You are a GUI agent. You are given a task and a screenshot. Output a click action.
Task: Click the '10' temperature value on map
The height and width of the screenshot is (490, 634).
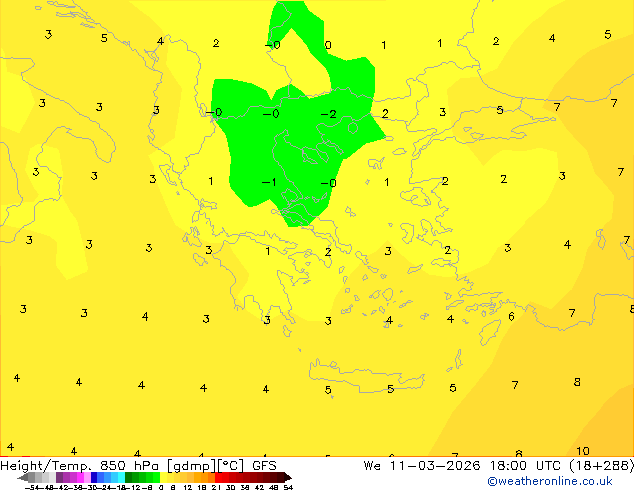583,451
